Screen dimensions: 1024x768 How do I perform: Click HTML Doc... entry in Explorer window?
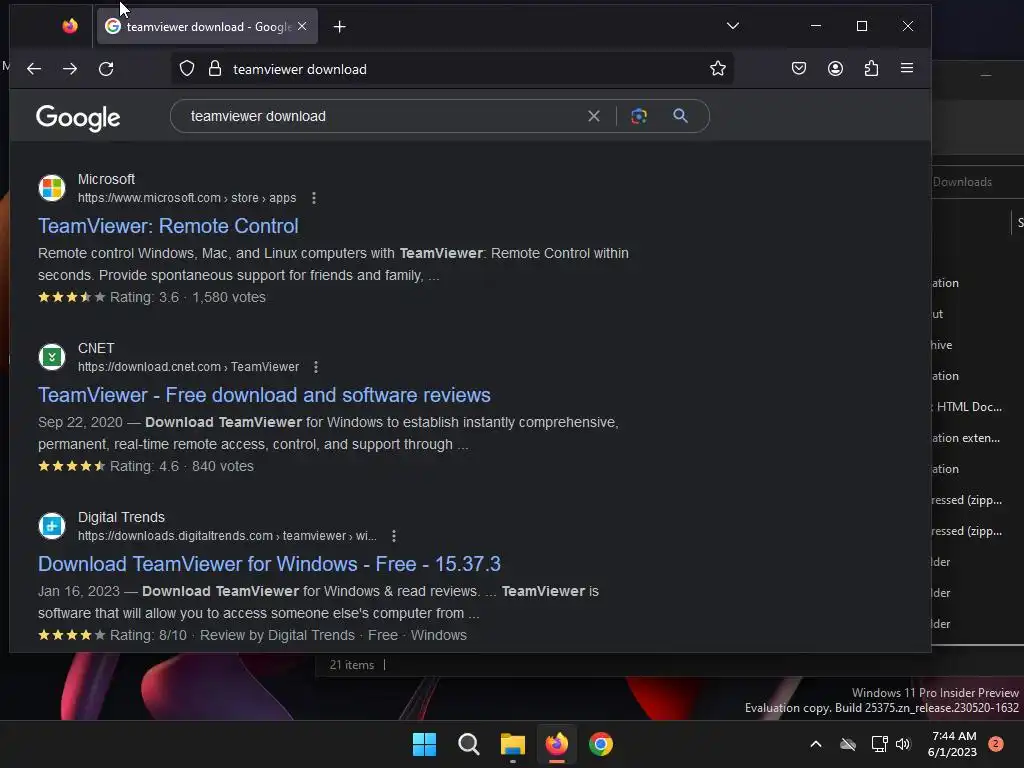(968, 407)
